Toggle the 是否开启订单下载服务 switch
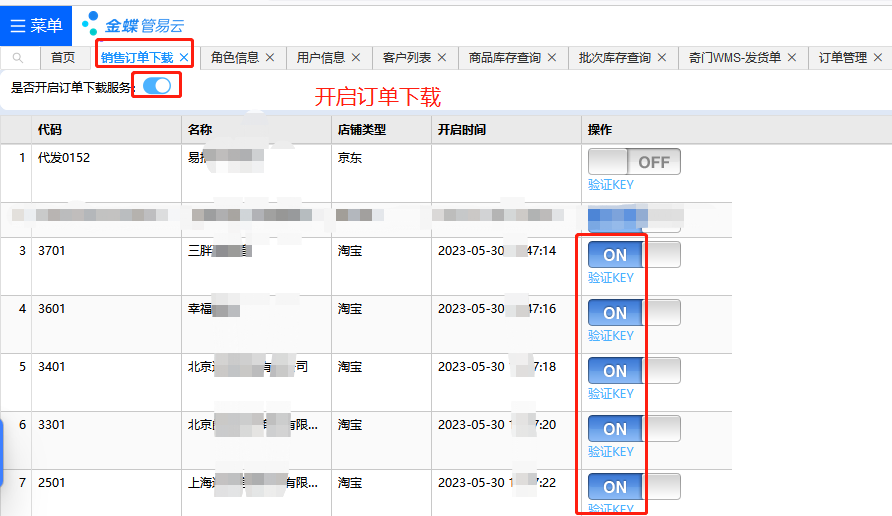892x516 pixels. (x=157, y=86)
